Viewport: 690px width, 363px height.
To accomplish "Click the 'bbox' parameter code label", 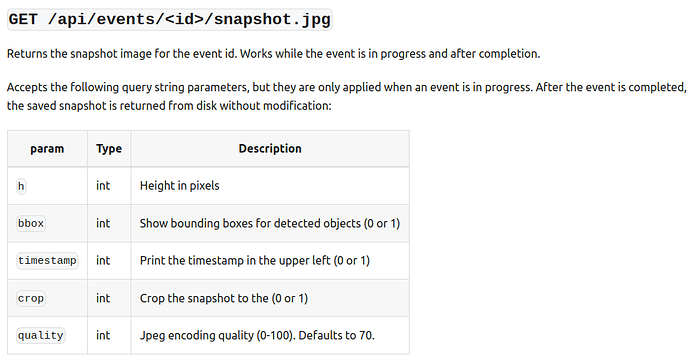I will [31, 224].
